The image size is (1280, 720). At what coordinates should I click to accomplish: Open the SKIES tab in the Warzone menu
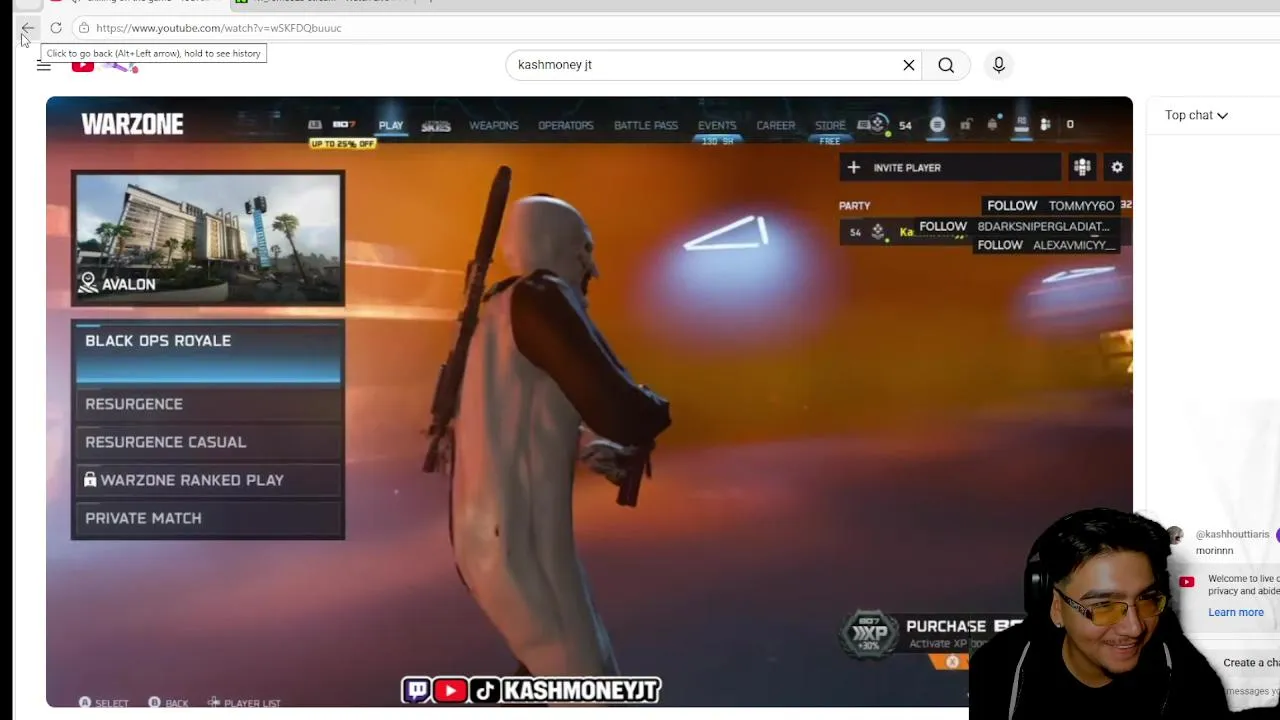435,126
